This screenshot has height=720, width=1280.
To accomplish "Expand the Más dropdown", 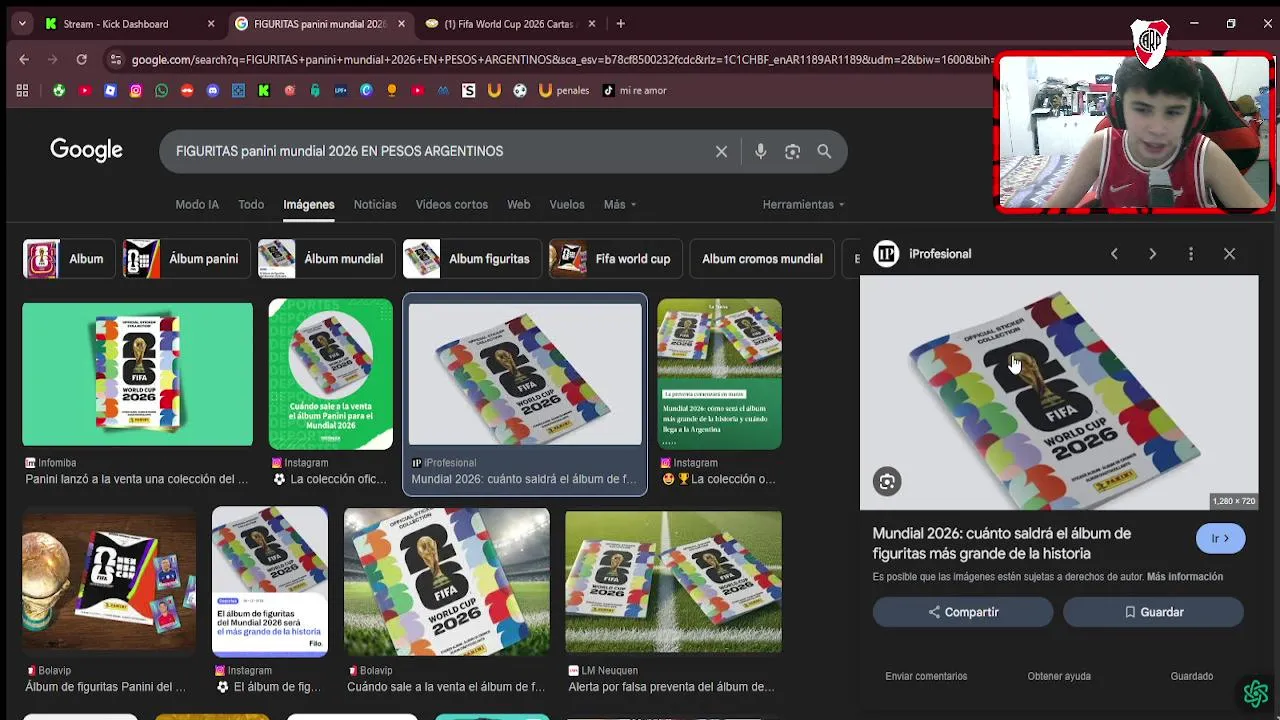I will tap(619, 204).
